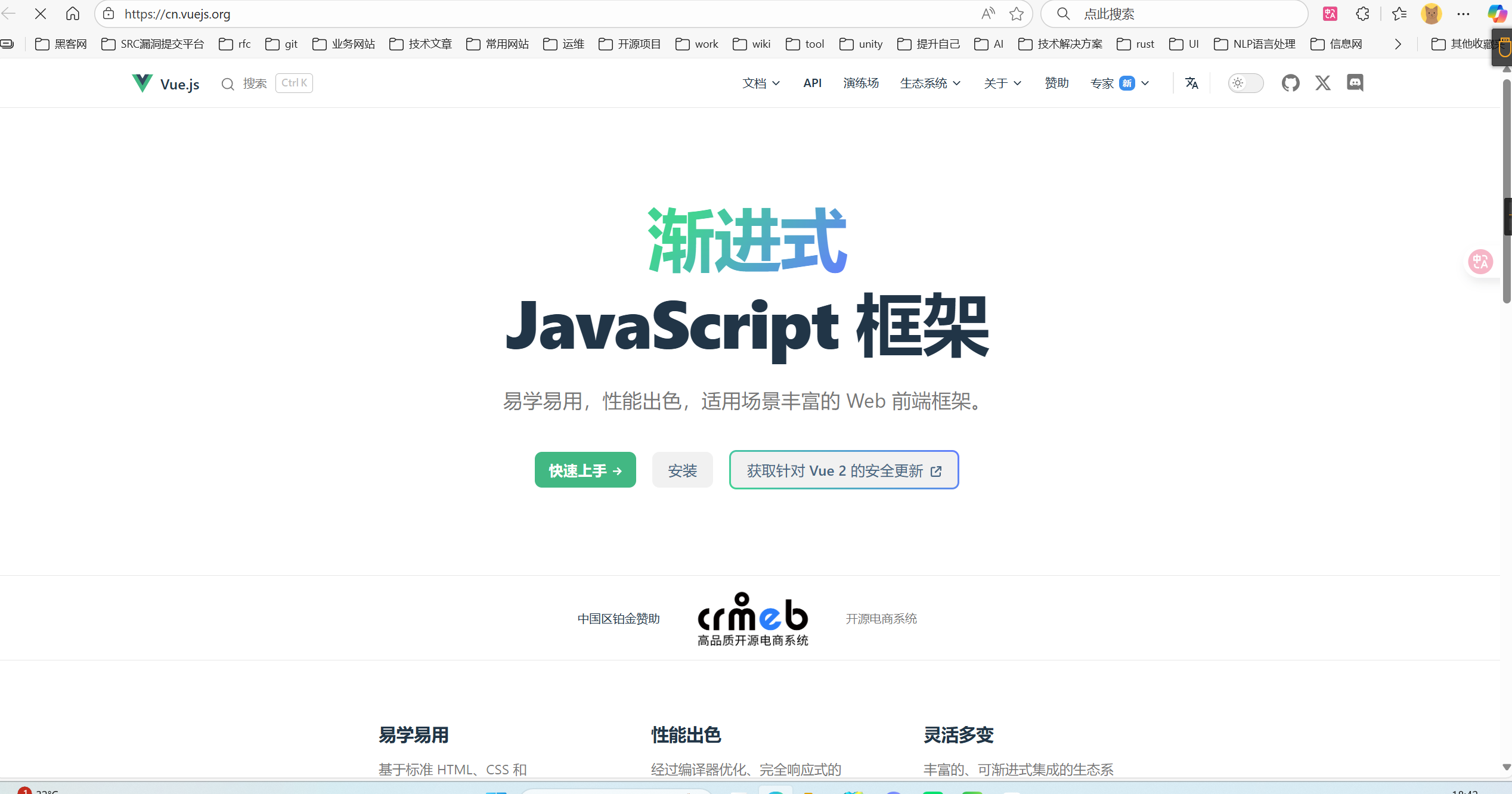
Task: Click the language translation icon in navbar
Action: click(x=1191, y=83)
